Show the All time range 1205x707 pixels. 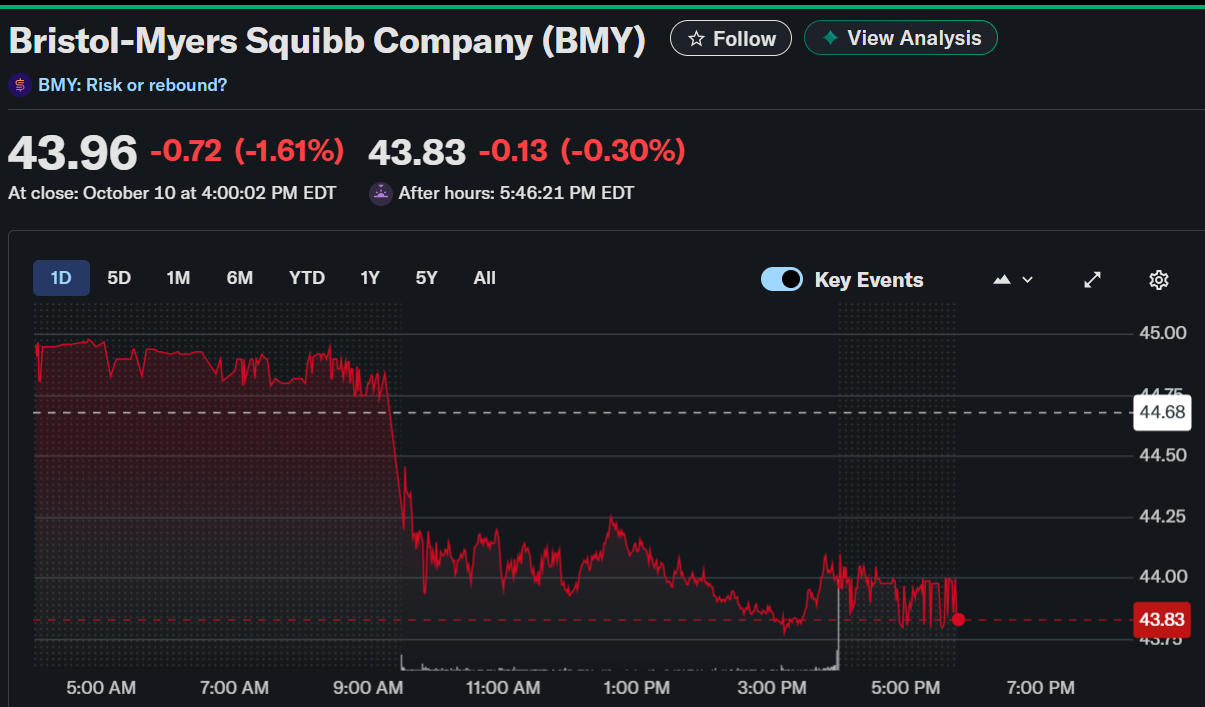coord(484,278)
